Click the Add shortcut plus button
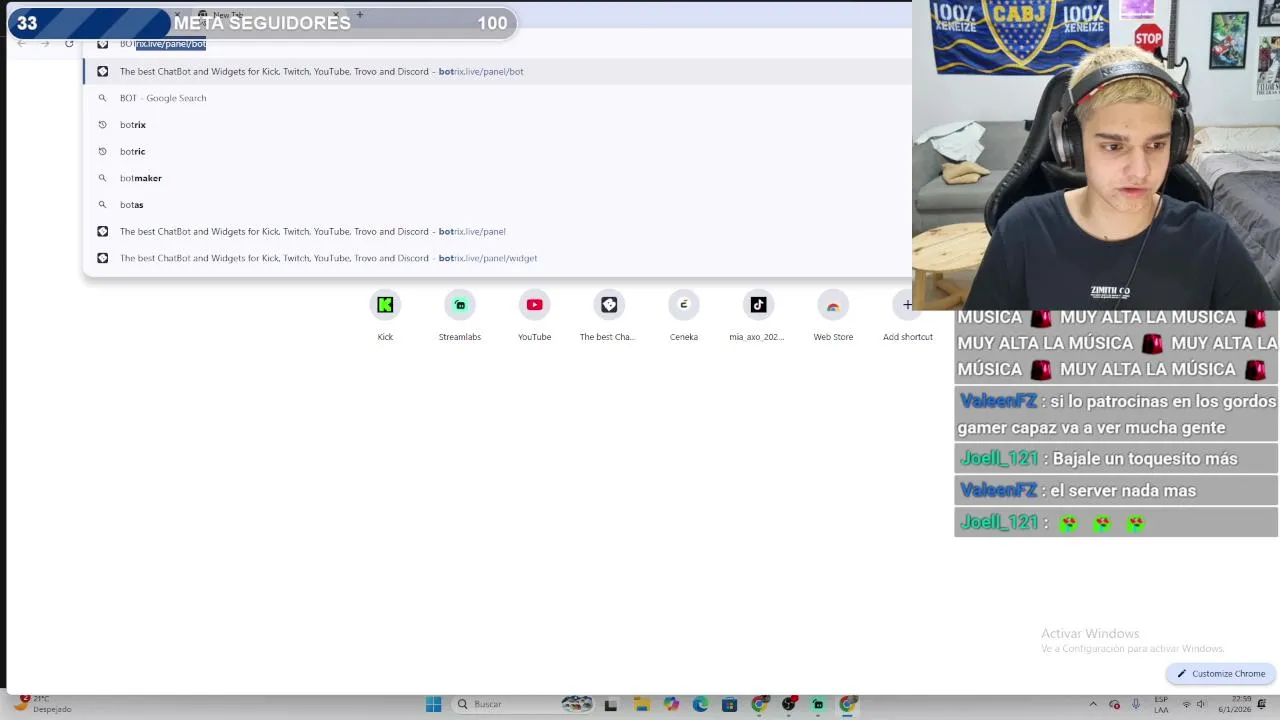The width and height of the screenshot is (1280, 720). (907, 305)
